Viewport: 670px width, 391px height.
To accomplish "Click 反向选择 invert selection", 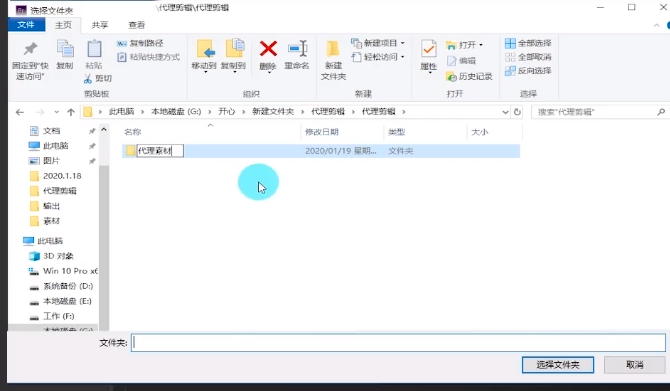I will (x=528, y=71).
